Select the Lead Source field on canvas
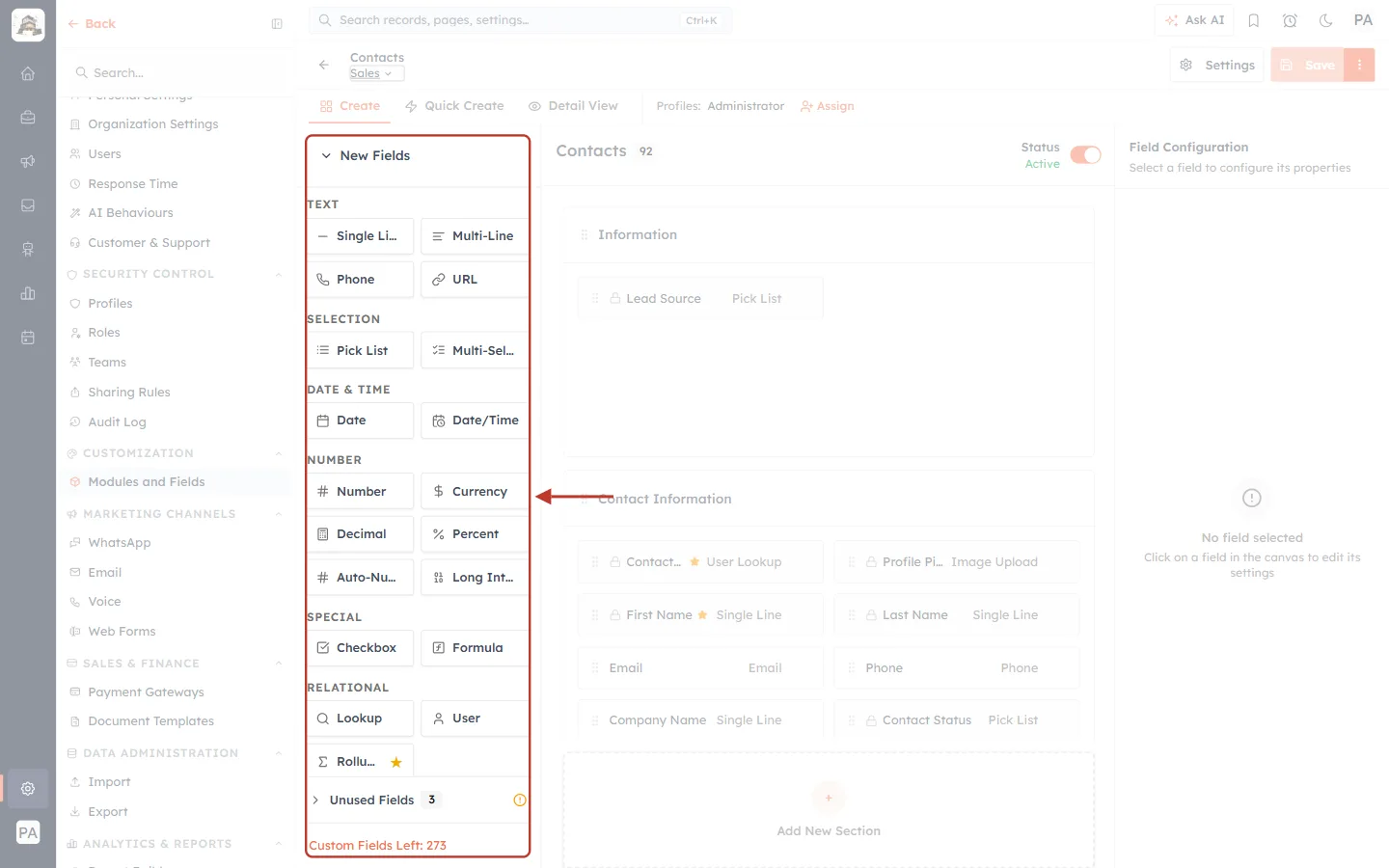This screenshot has height=868, width=1389. [x=700, y=299]
